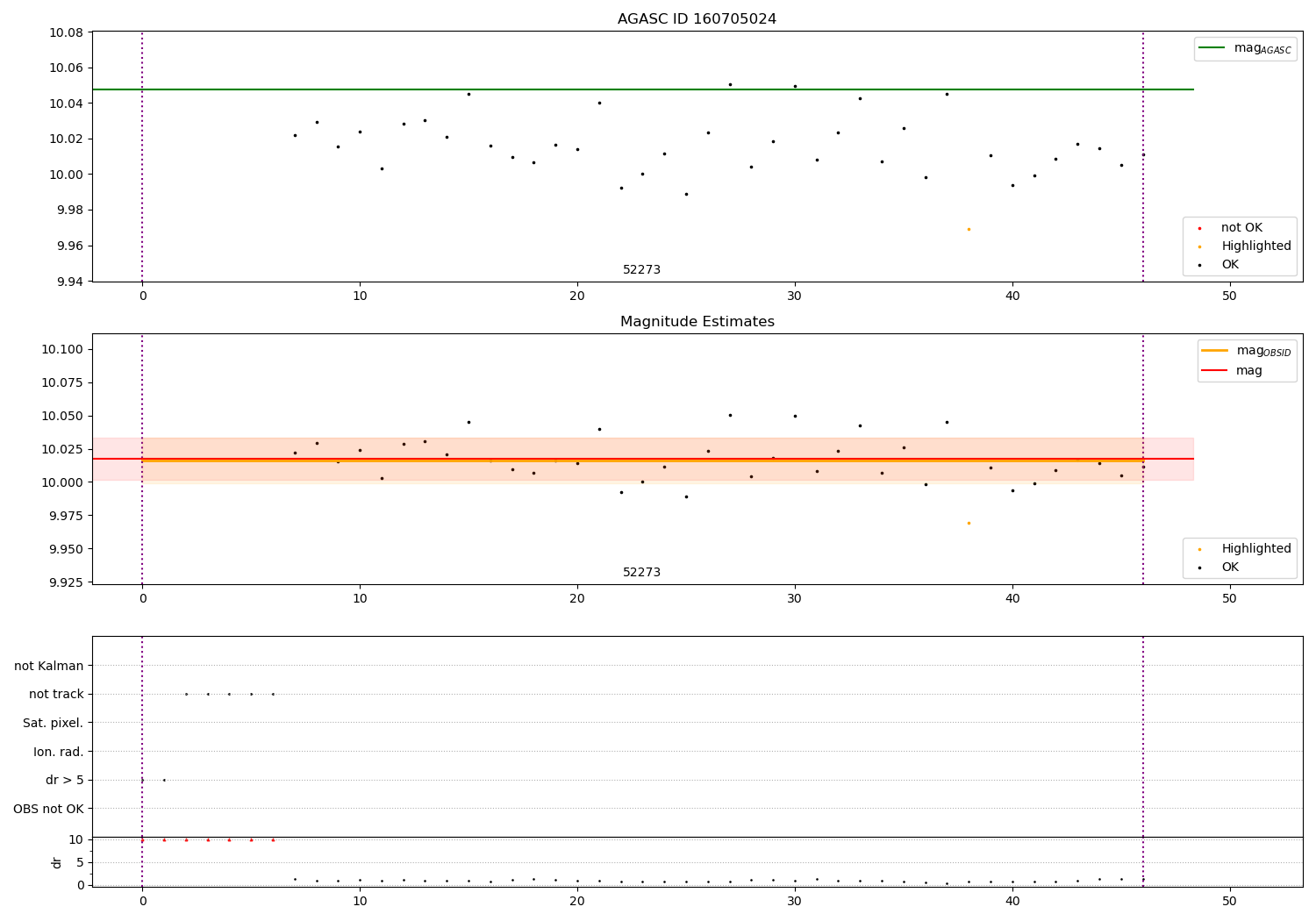The image size is (1316, 921).
Task: Click x-axis tick '50' of the top plot
Action: click(x=1229, y=296)
